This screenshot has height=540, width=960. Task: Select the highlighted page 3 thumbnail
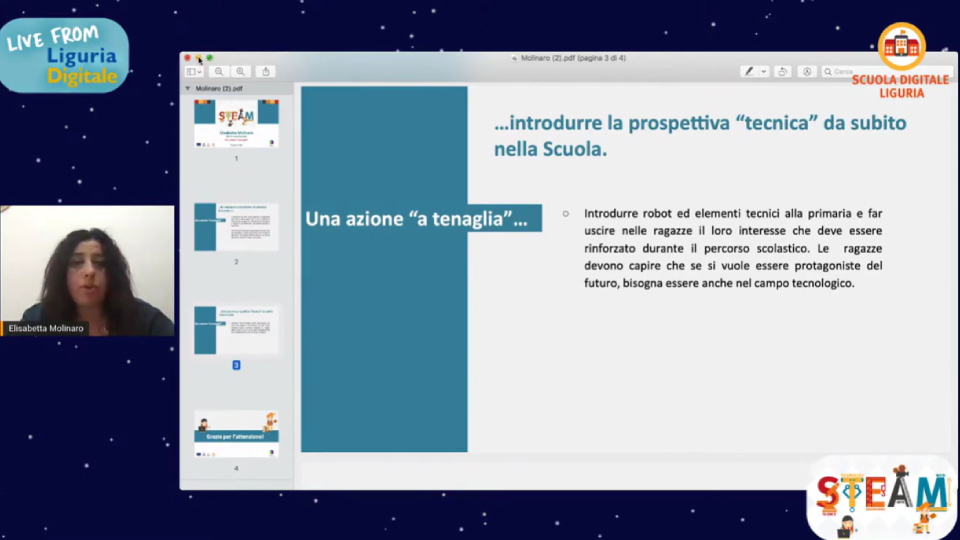coord(236,330)
